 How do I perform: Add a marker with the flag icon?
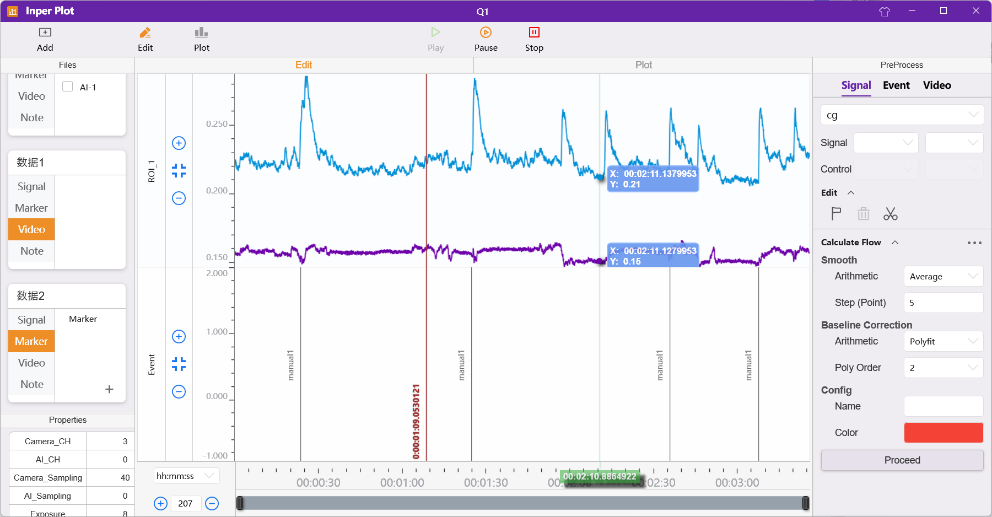pyautogui.click(x=836, y=214)
